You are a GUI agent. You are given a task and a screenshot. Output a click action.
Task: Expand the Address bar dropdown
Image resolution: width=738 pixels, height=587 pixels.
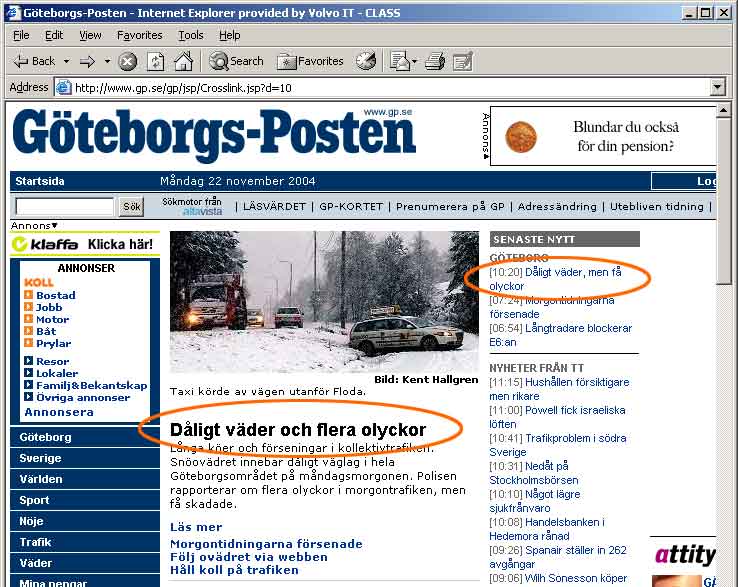click(717, 88)
